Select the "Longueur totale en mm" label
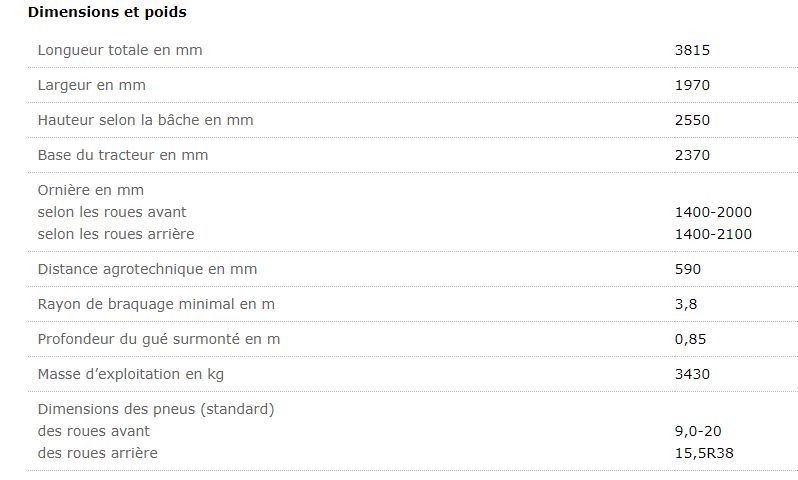Viewport: 798px width, 480px height. pos(120,50)
